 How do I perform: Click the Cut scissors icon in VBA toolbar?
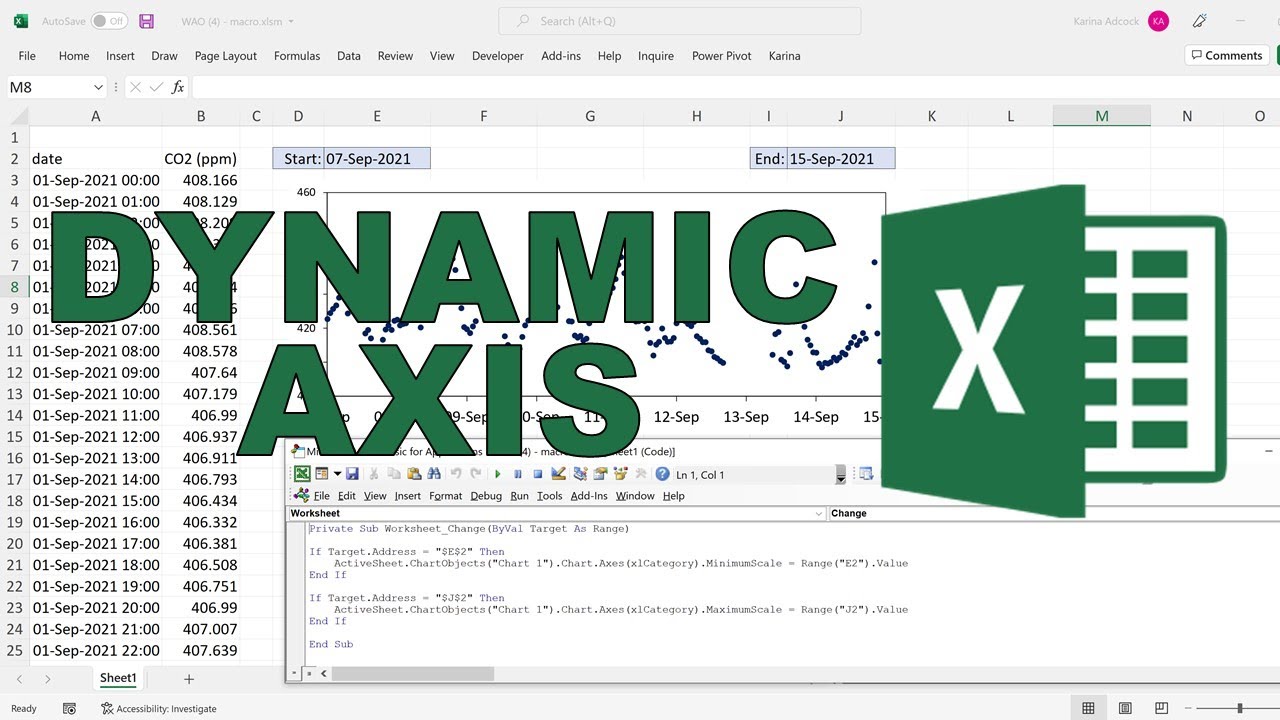[x=373, y=474]
